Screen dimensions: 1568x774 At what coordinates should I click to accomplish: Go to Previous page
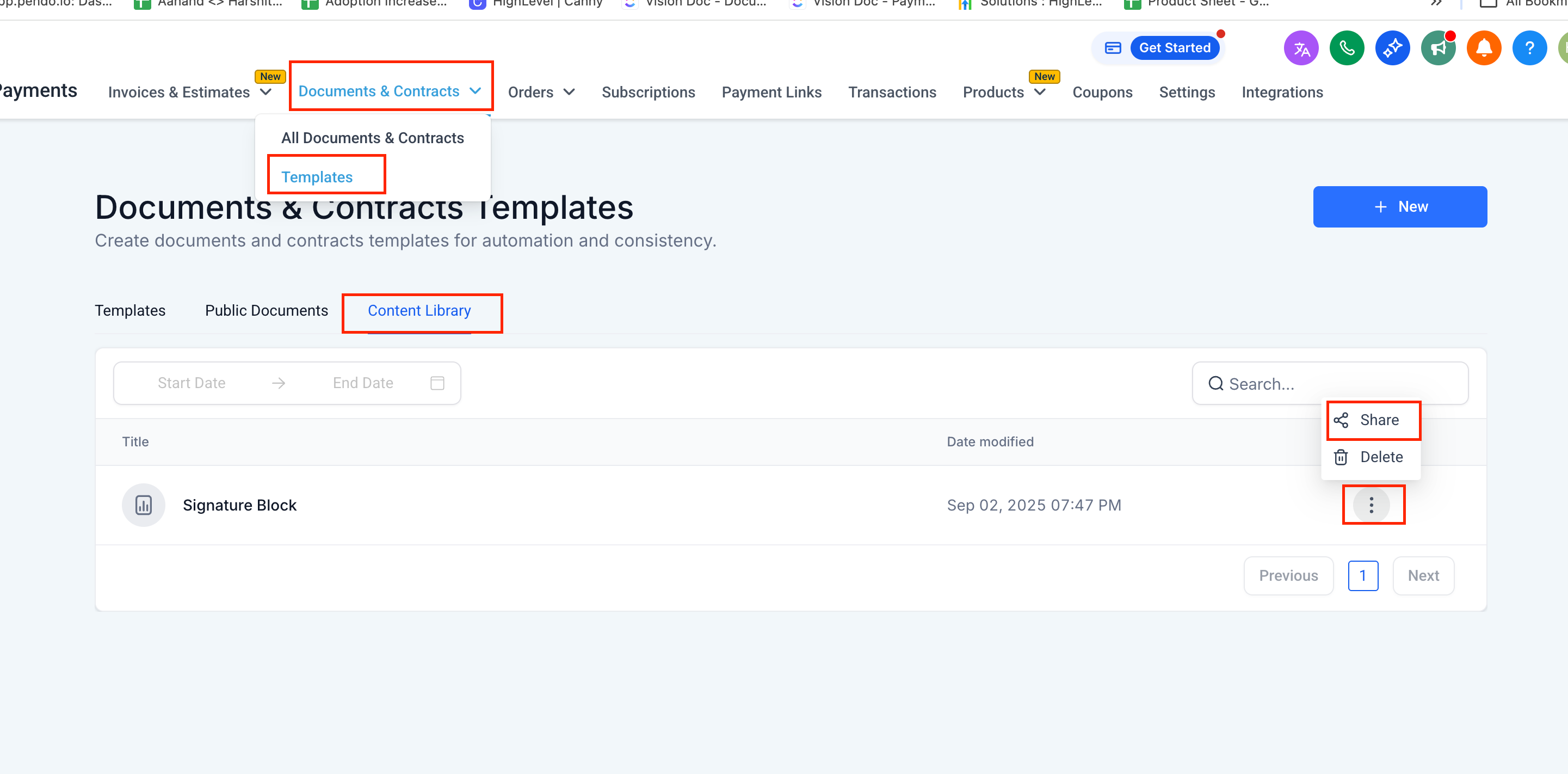(x=1288, y=575)
